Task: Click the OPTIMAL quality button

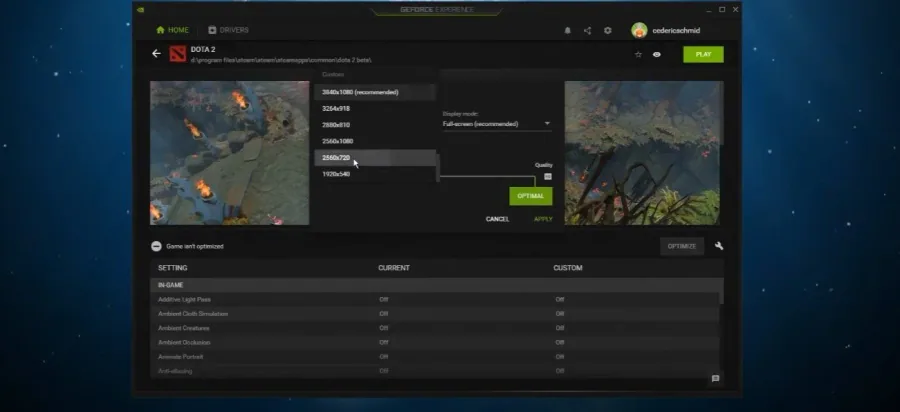Action: pos(530,196)
